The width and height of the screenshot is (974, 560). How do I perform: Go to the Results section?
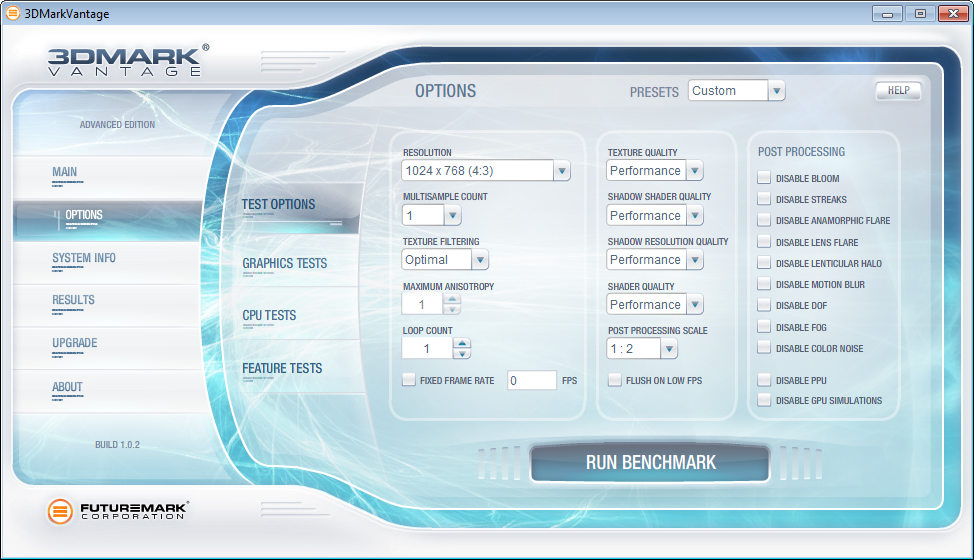[73, 300]
